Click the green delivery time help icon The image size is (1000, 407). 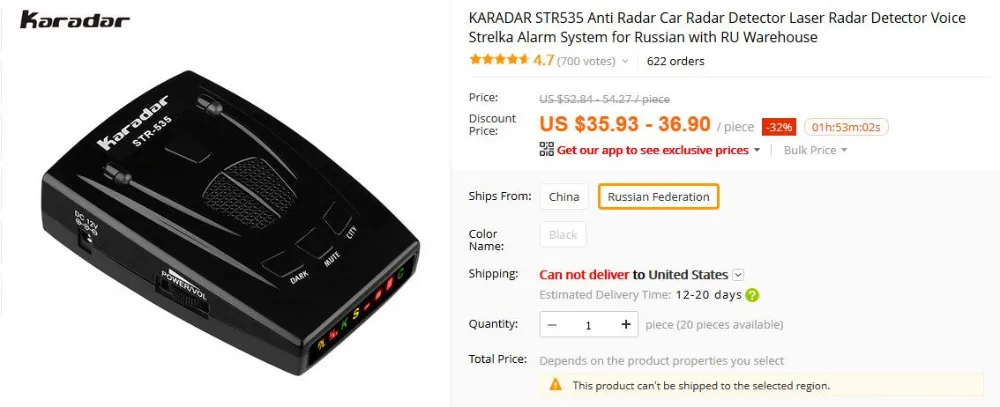click(753, 295)
